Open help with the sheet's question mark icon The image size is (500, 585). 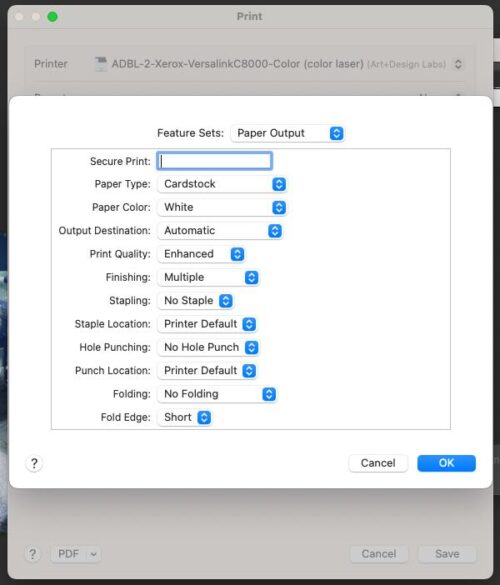34,464
